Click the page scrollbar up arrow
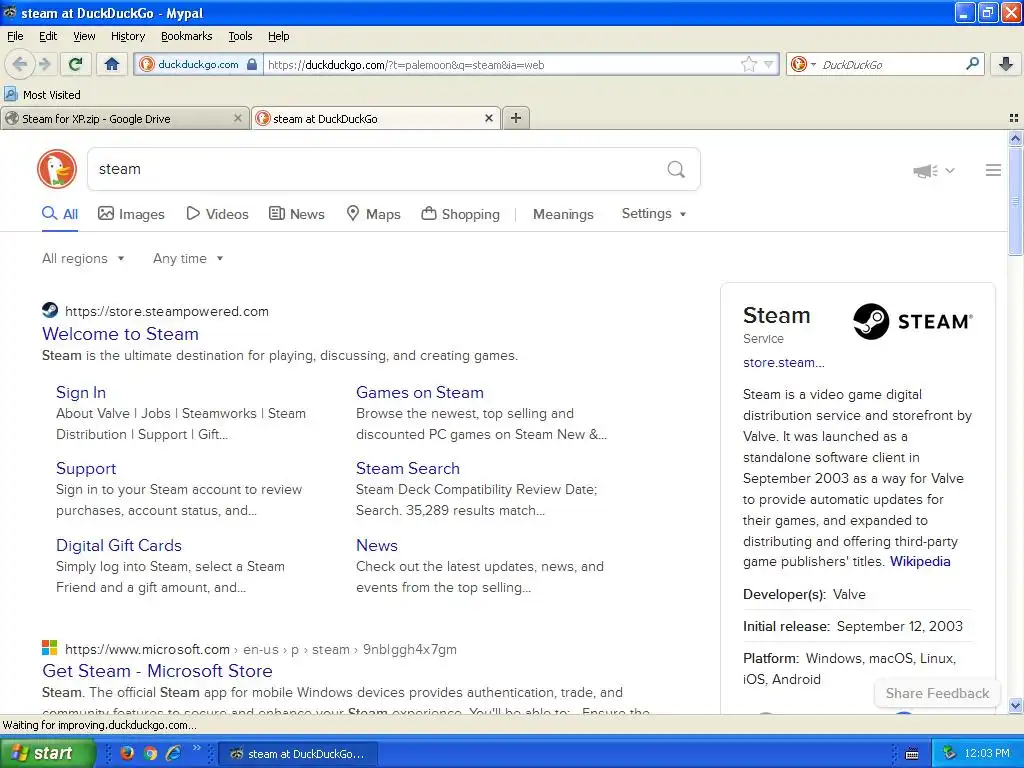This screenshot has height=768, width=1024. (x=1015, y=138)
